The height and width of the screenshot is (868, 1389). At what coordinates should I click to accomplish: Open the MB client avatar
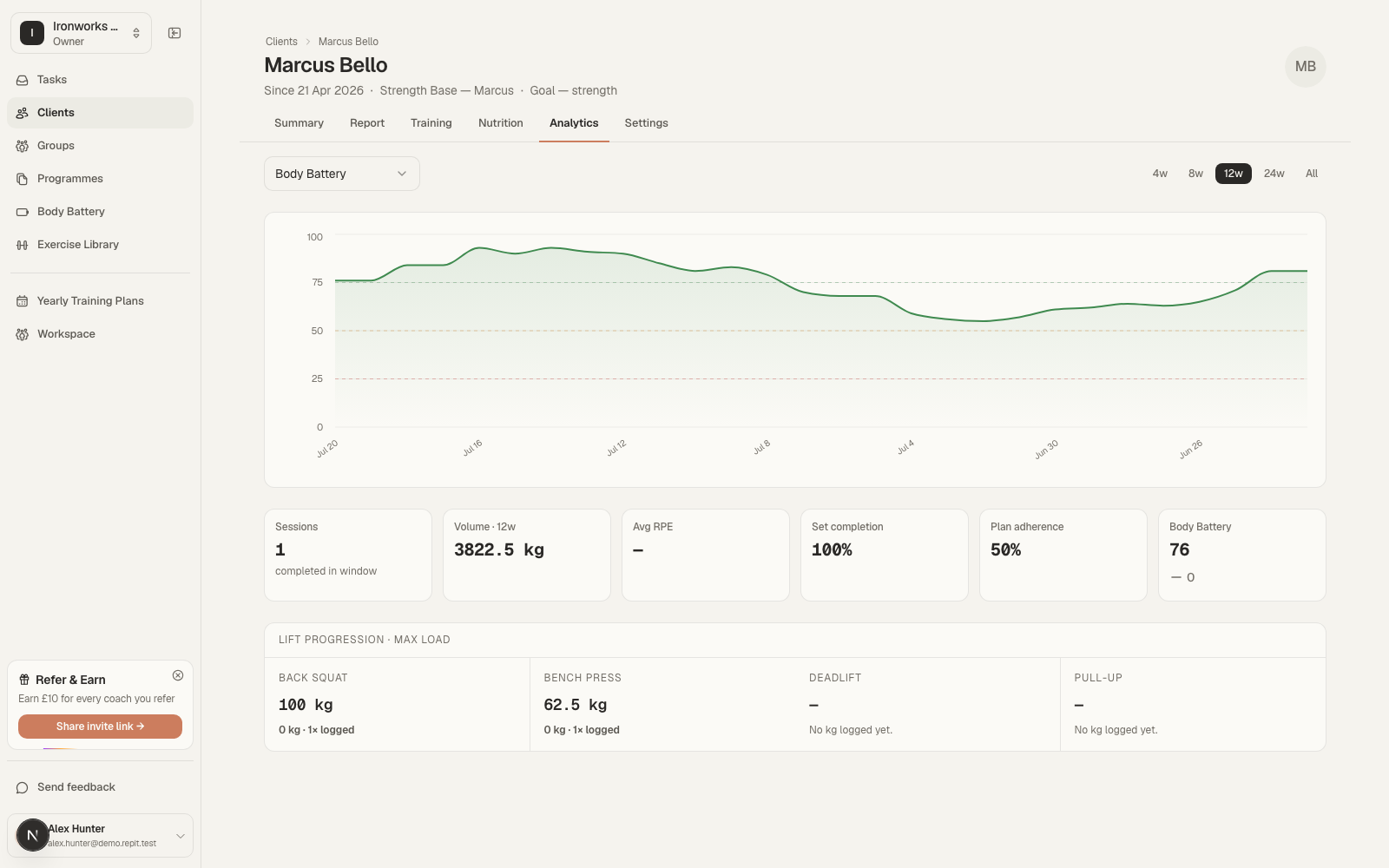point(1306,66)
